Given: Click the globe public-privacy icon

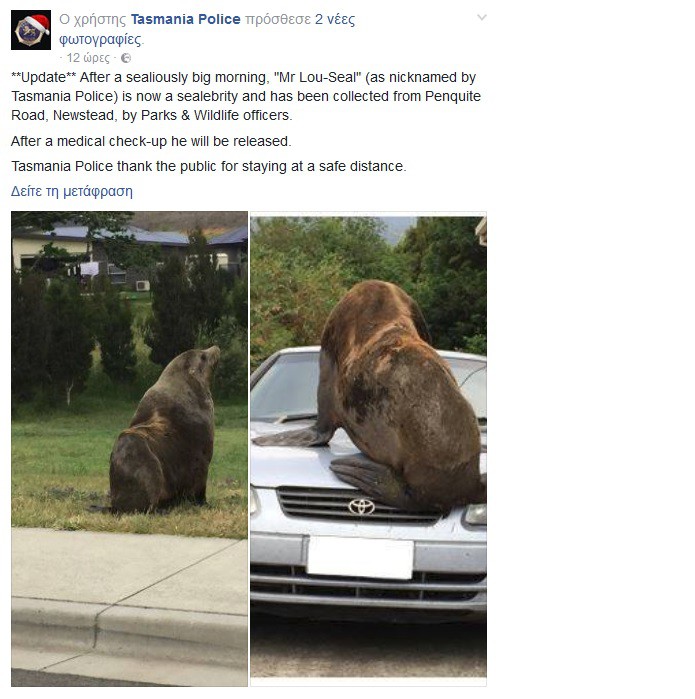Looking at the screenshot, I should click(x=126, y=58).
